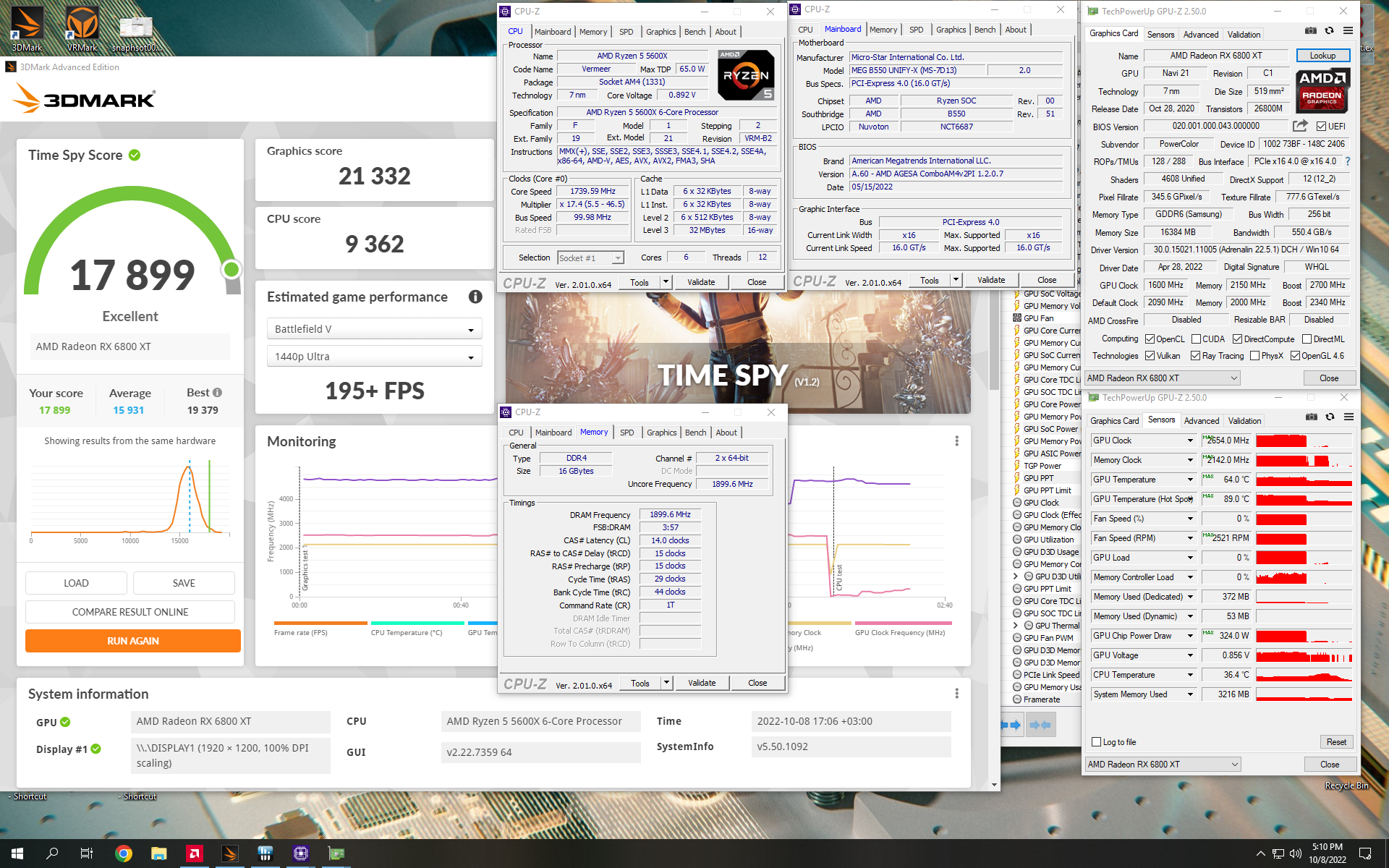Click COMPARE RESULT ONLINE in 3DMark
This screenshot has width=1389, height=868.
[x=130, y=612]
